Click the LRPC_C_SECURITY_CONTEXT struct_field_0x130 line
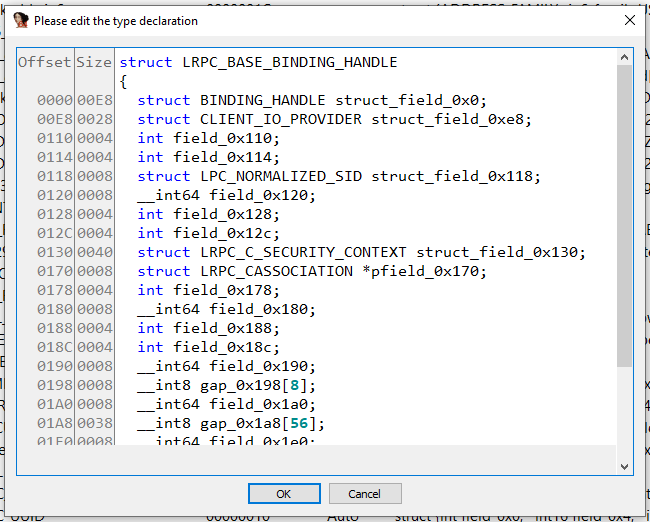Viewport: 650px width, 522px height. point(361,253)
